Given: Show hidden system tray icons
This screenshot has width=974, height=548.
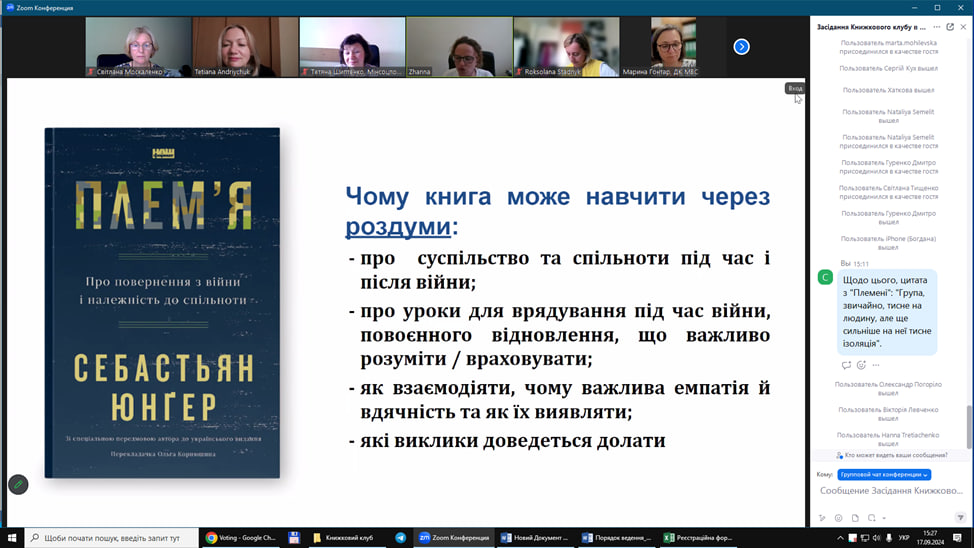Looking at the screenshot, I should click(x=840, y=538).
